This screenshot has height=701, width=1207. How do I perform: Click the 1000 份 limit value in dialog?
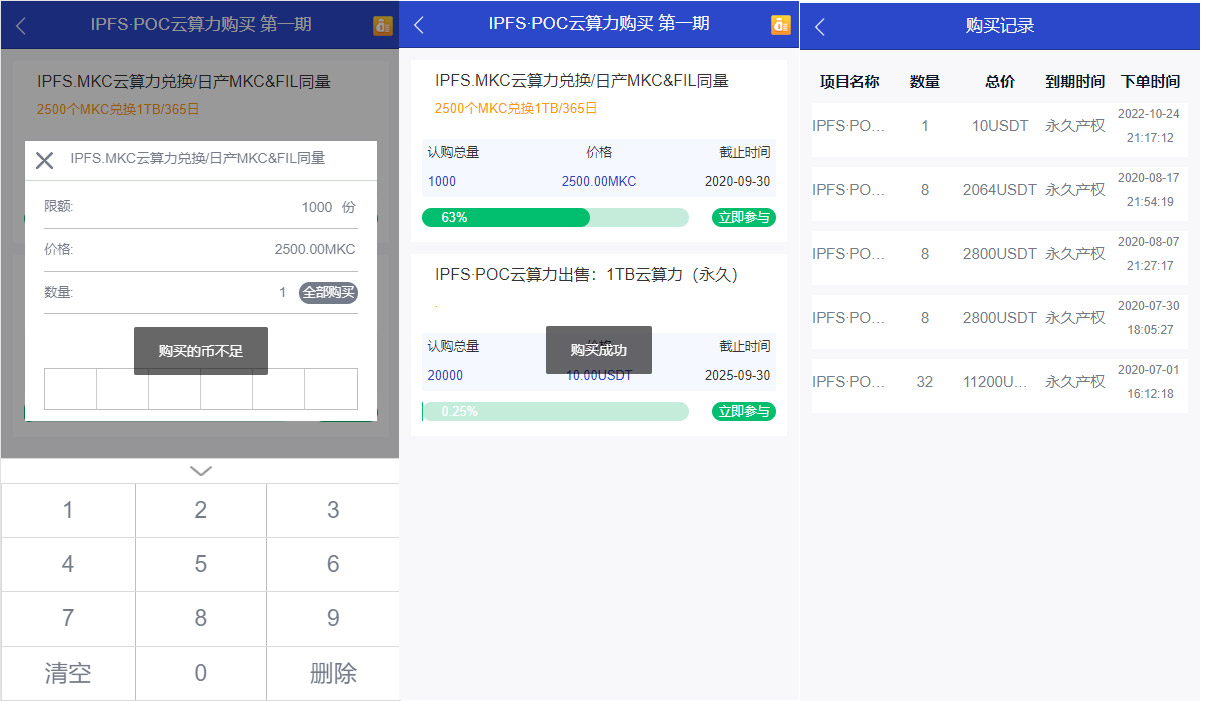(x=328, y=207)
